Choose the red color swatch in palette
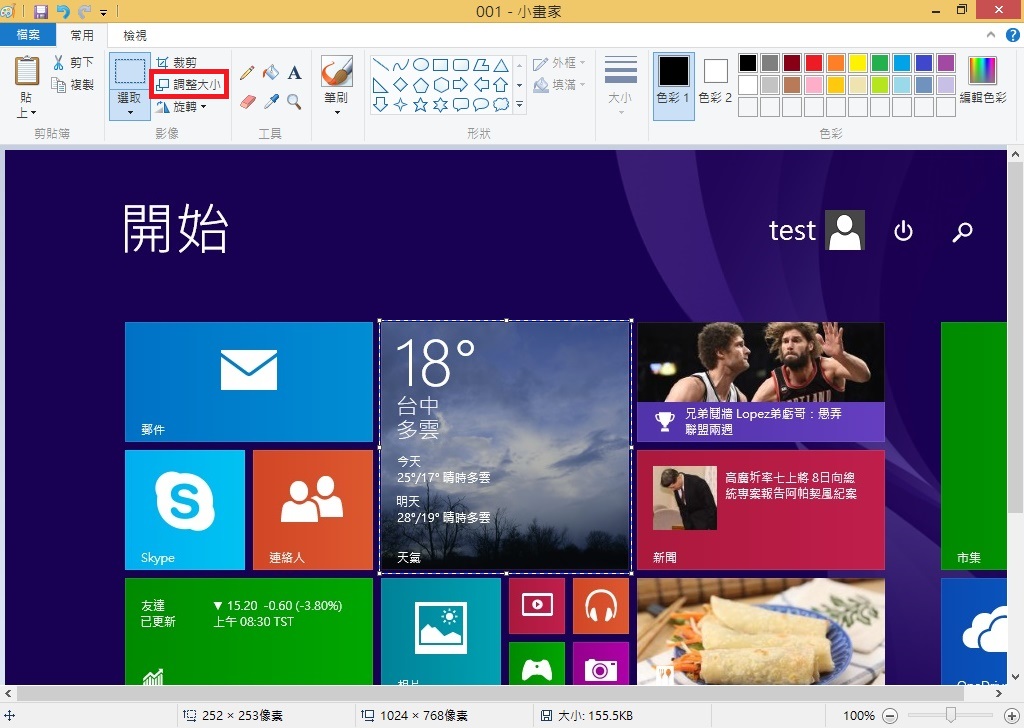 point(814,63)
